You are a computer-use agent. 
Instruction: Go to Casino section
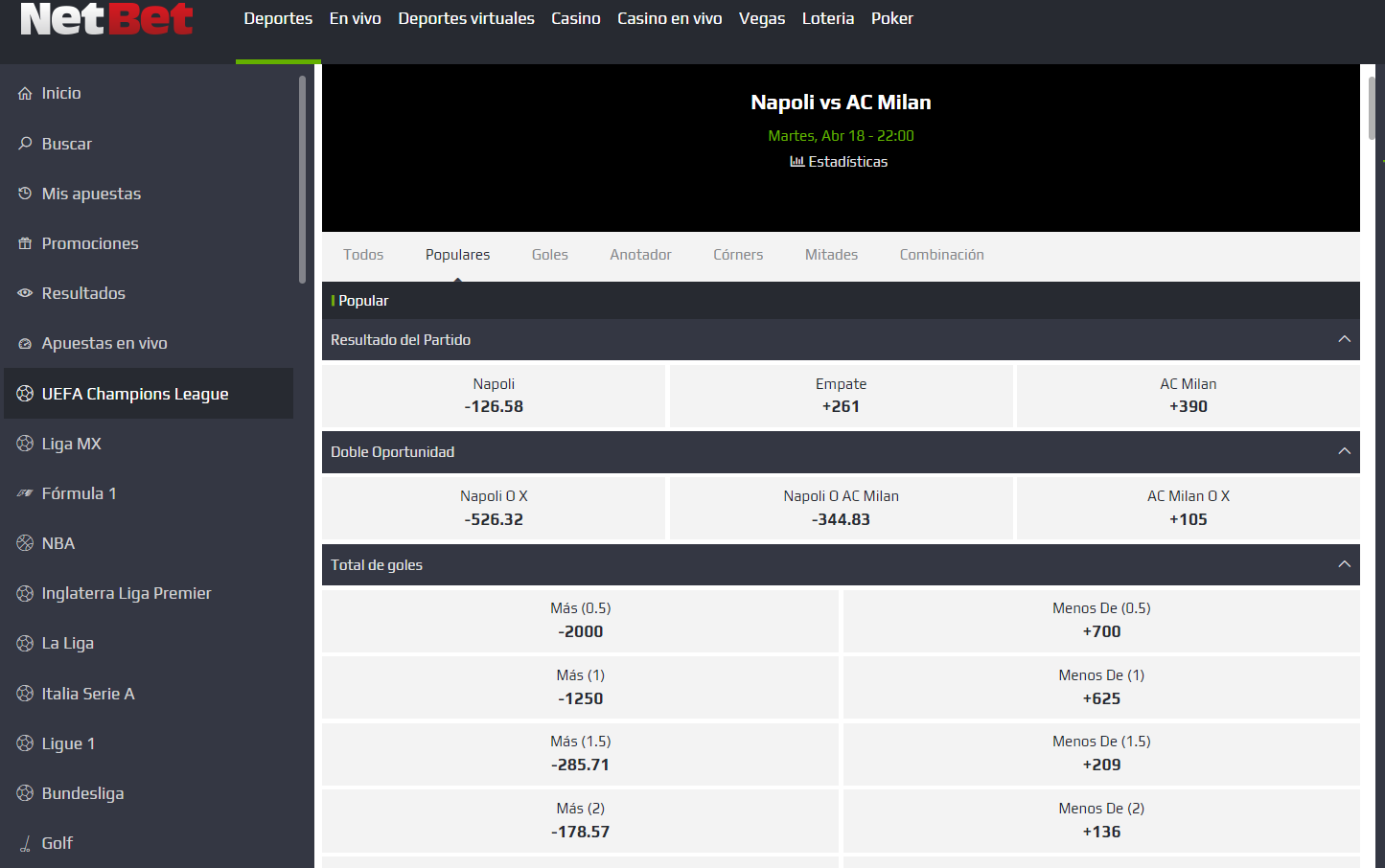point(575,18)
